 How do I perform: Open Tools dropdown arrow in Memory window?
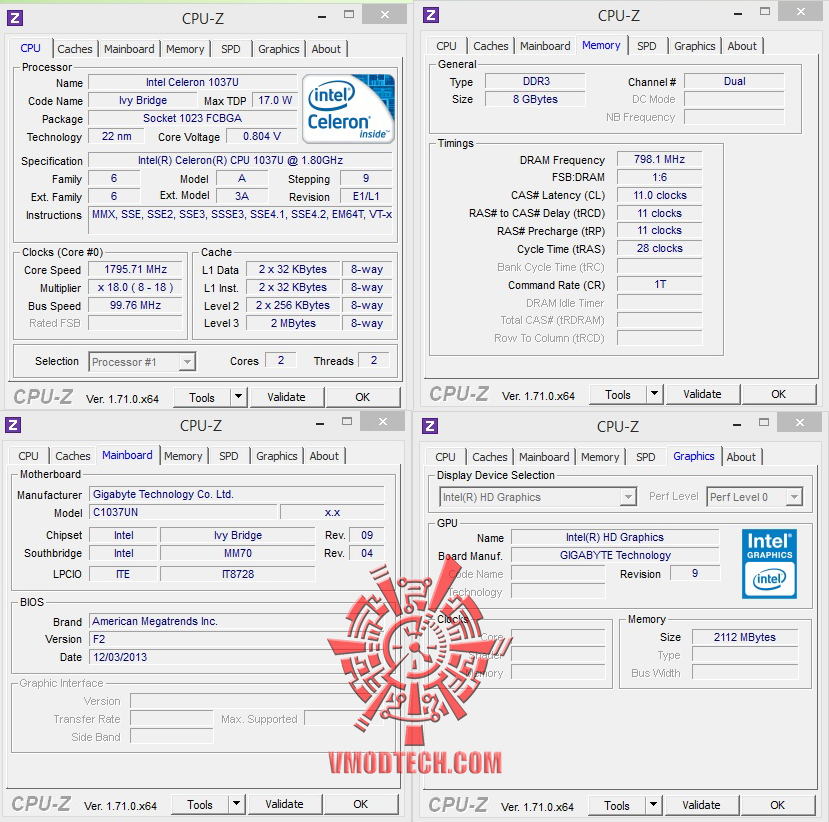coord(655,394)
